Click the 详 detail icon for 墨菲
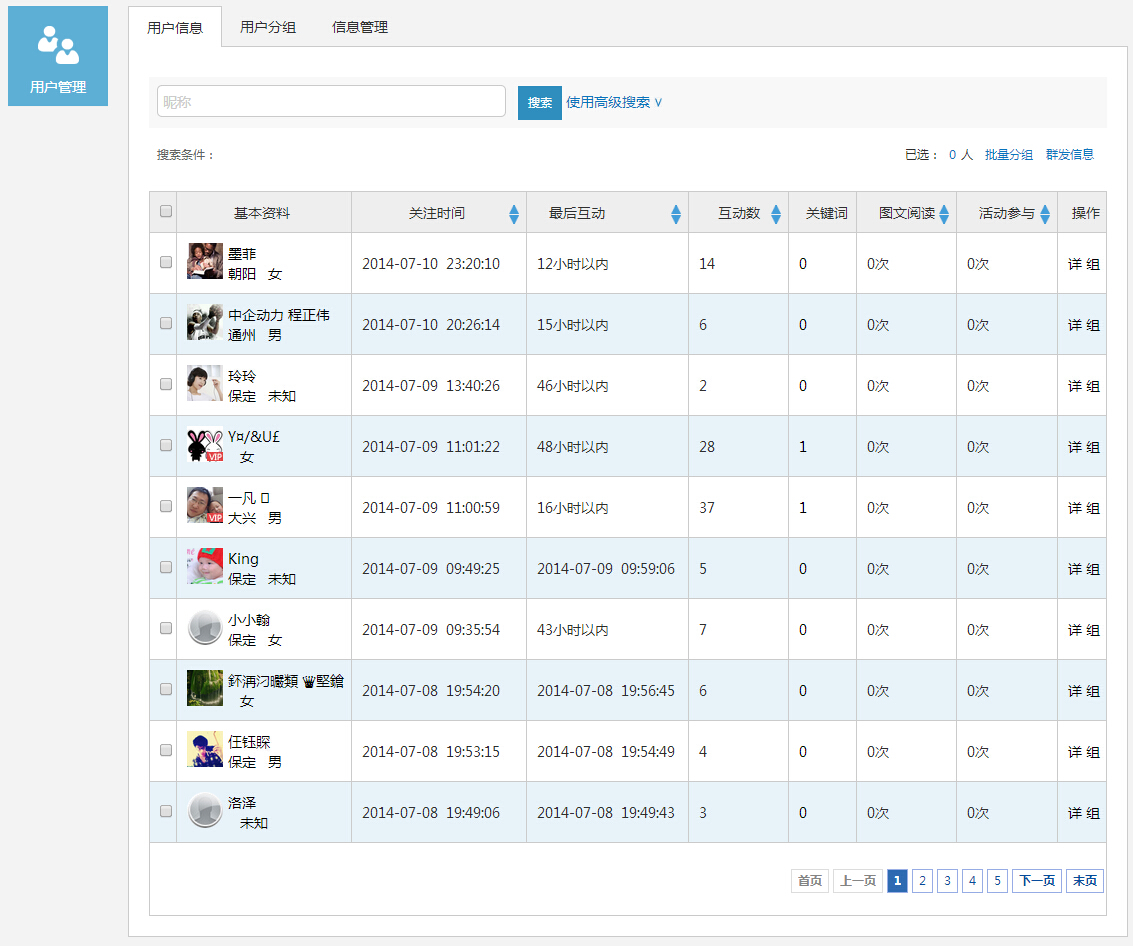This screenshot has height=946, width=1133. click(x=1074, y=264)
